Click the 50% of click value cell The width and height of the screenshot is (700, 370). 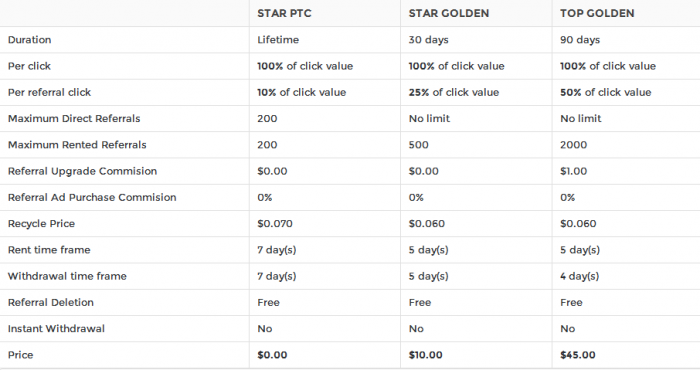tap(605, 92)
